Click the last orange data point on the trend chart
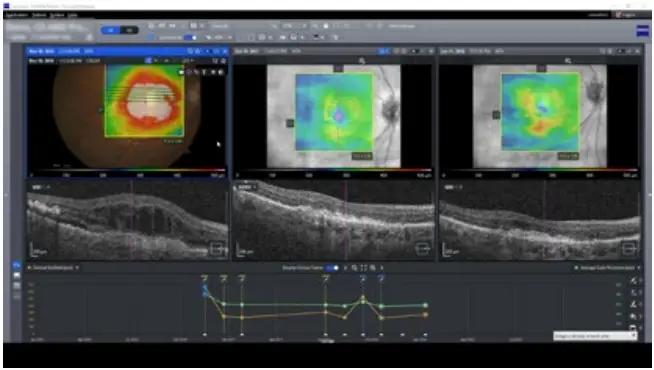This screenshot has height=370, width=654. [x=426, y=315]
